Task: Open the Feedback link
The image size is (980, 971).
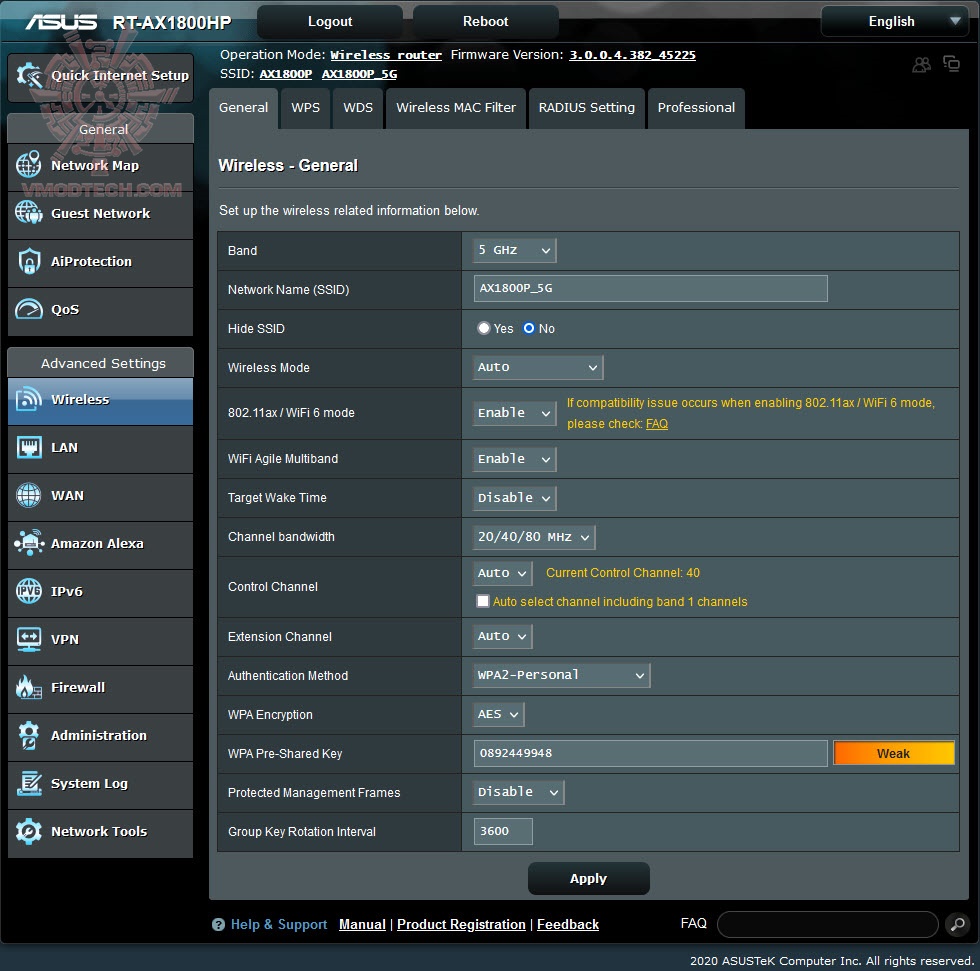Action: (568, 924)
